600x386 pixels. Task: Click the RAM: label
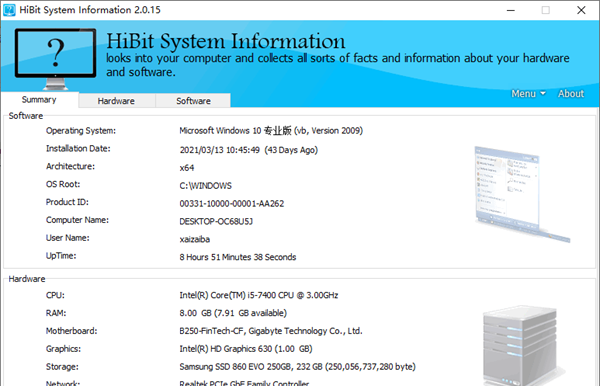coord(56,313)
